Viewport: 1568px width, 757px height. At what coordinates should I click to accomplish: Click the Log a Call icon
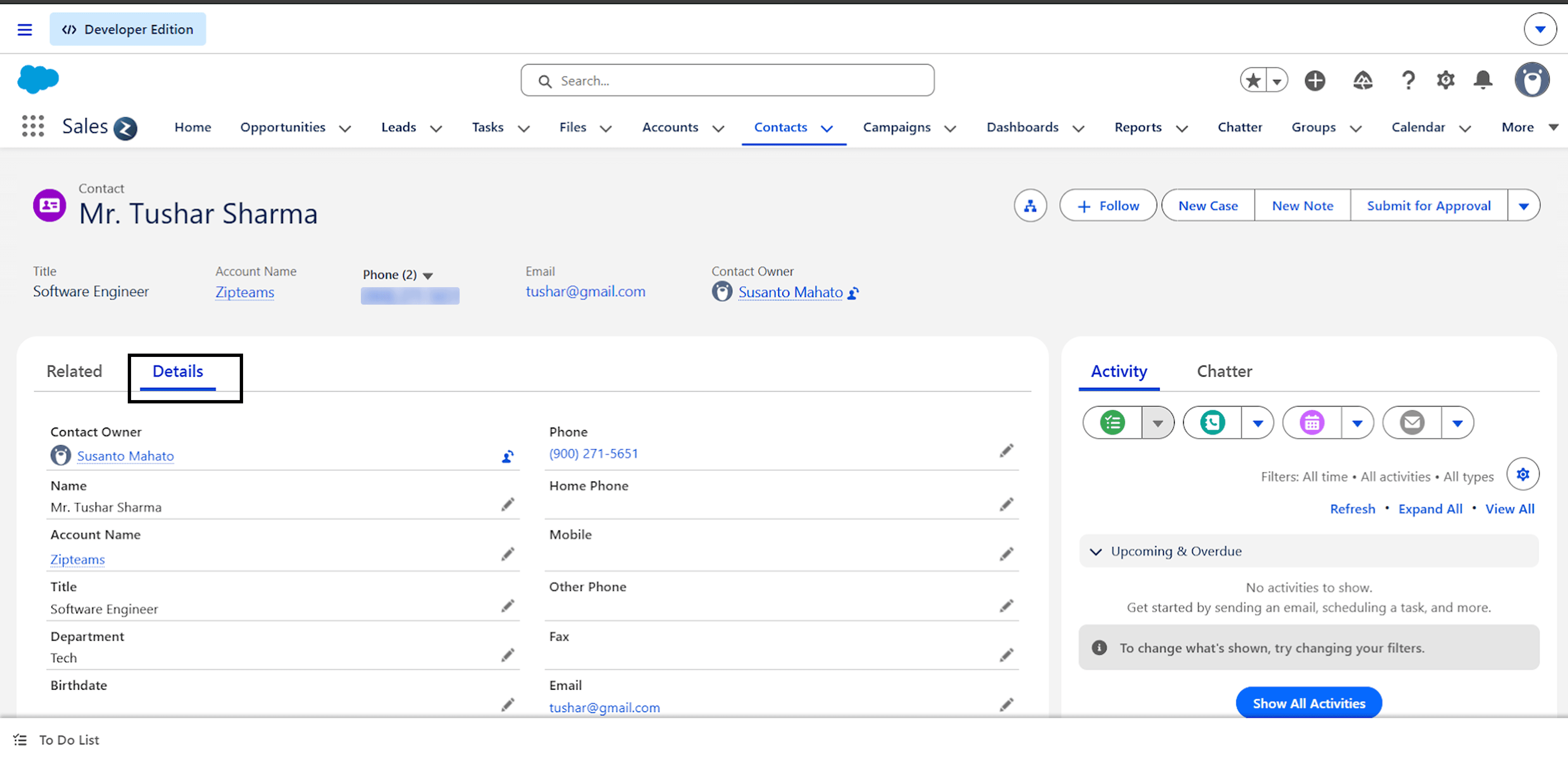[1212, 422]
